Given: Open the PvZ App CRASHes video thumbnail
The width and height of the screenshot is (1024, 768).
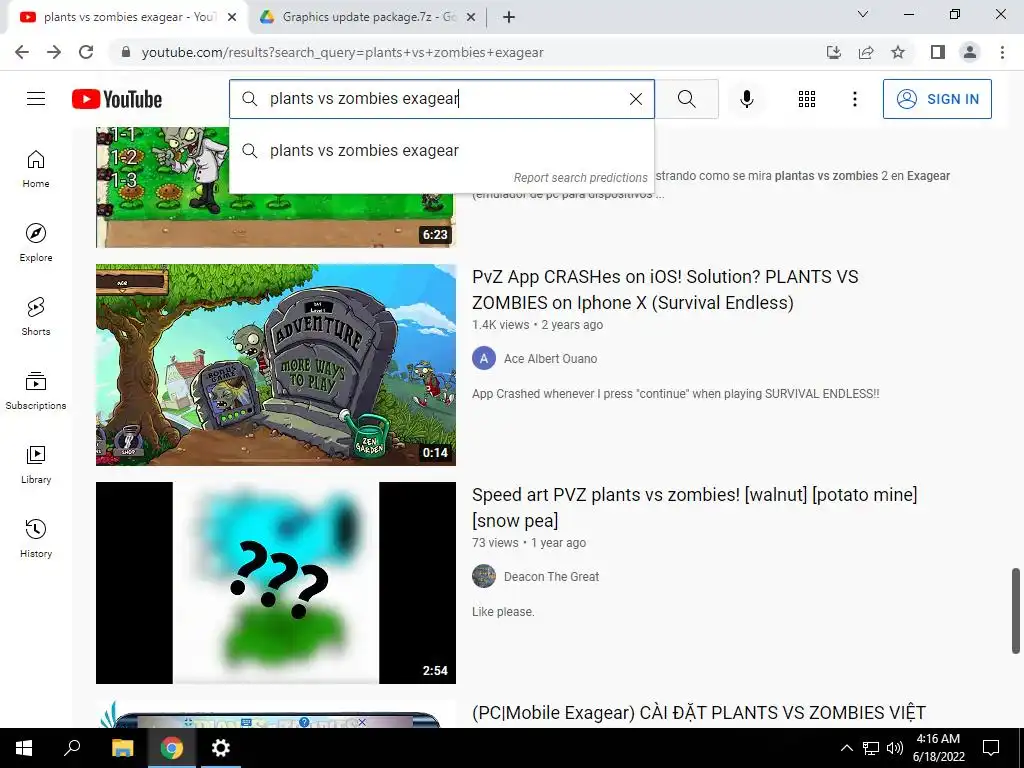Looking at the screenshot, I should [x=276, y=364].
